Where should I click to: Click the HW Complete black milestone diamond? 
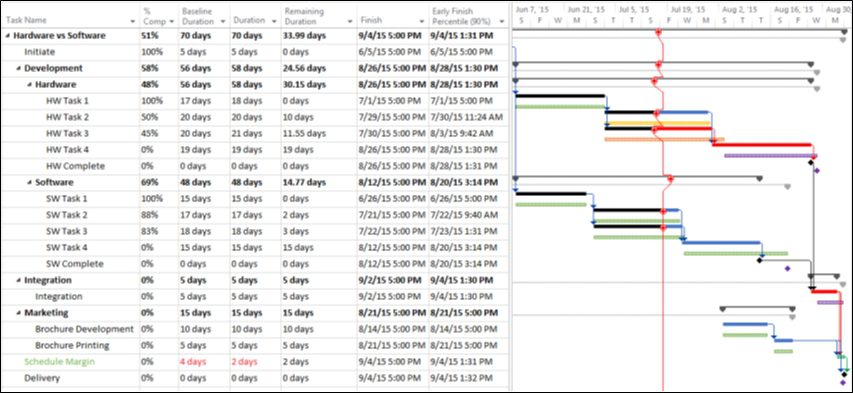coord(811,163)
